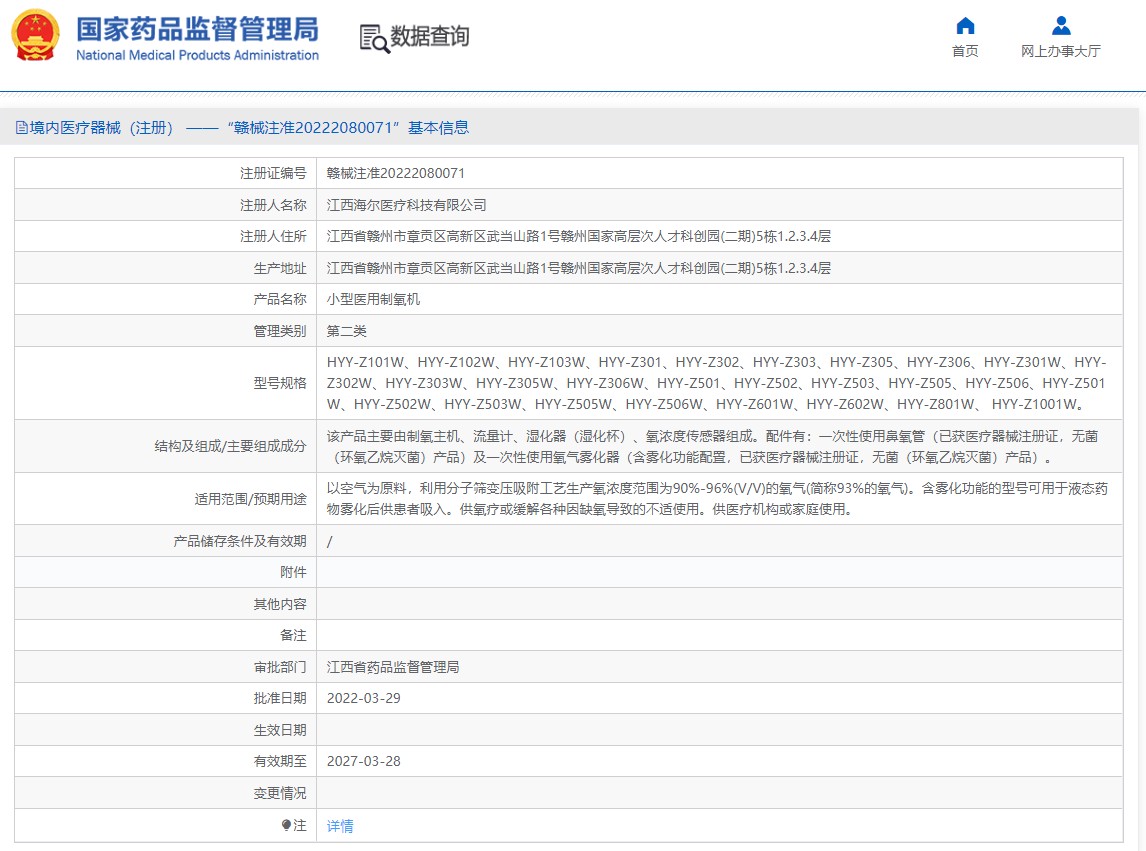This screenshot has width=1146, height=851.
Task: Click the 注册人名称 label
Action: [273, 205]
